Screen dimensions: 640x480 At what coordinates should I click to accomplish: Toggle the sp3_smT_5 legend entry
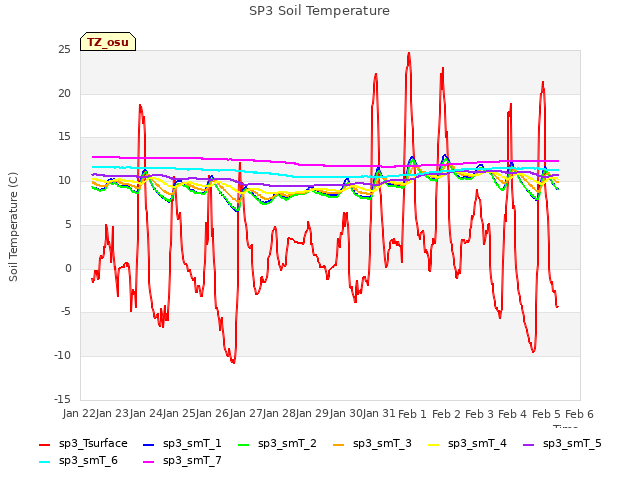[x=562, y=444]
